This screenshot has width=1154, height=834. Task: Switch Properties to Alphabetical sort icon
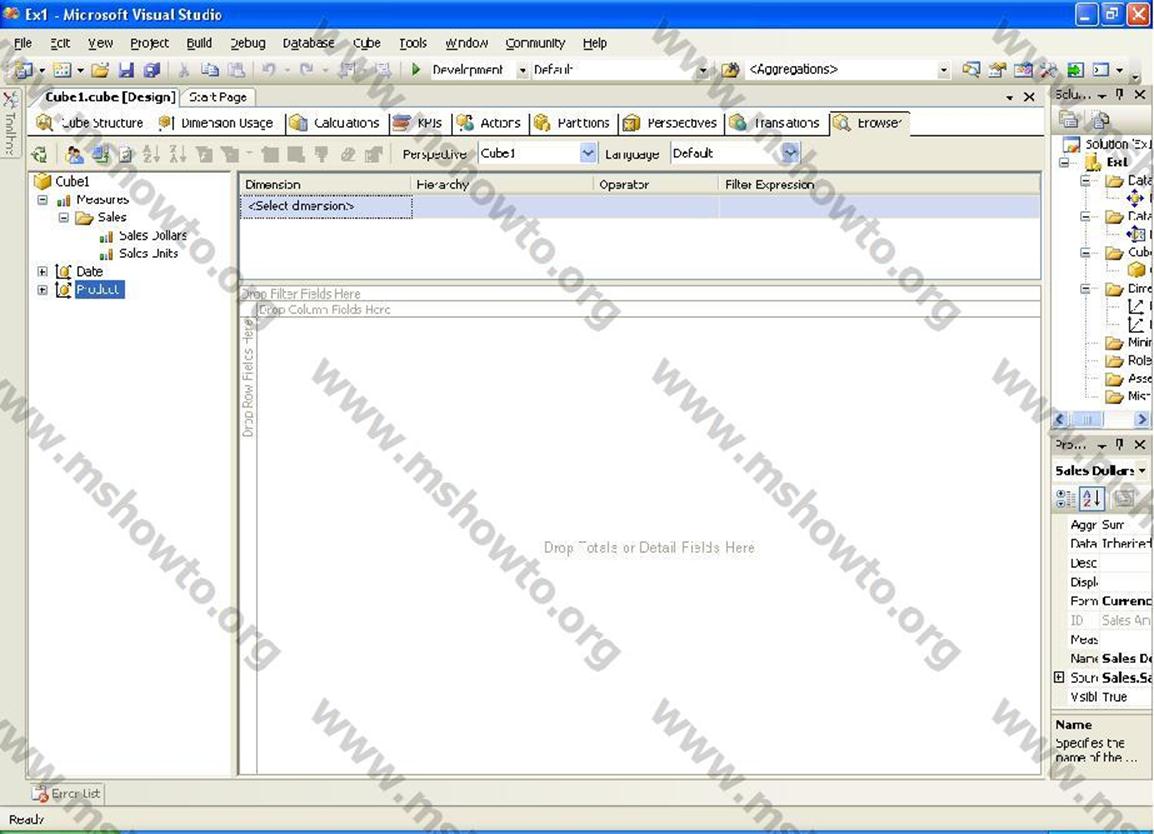[1092, 498]
